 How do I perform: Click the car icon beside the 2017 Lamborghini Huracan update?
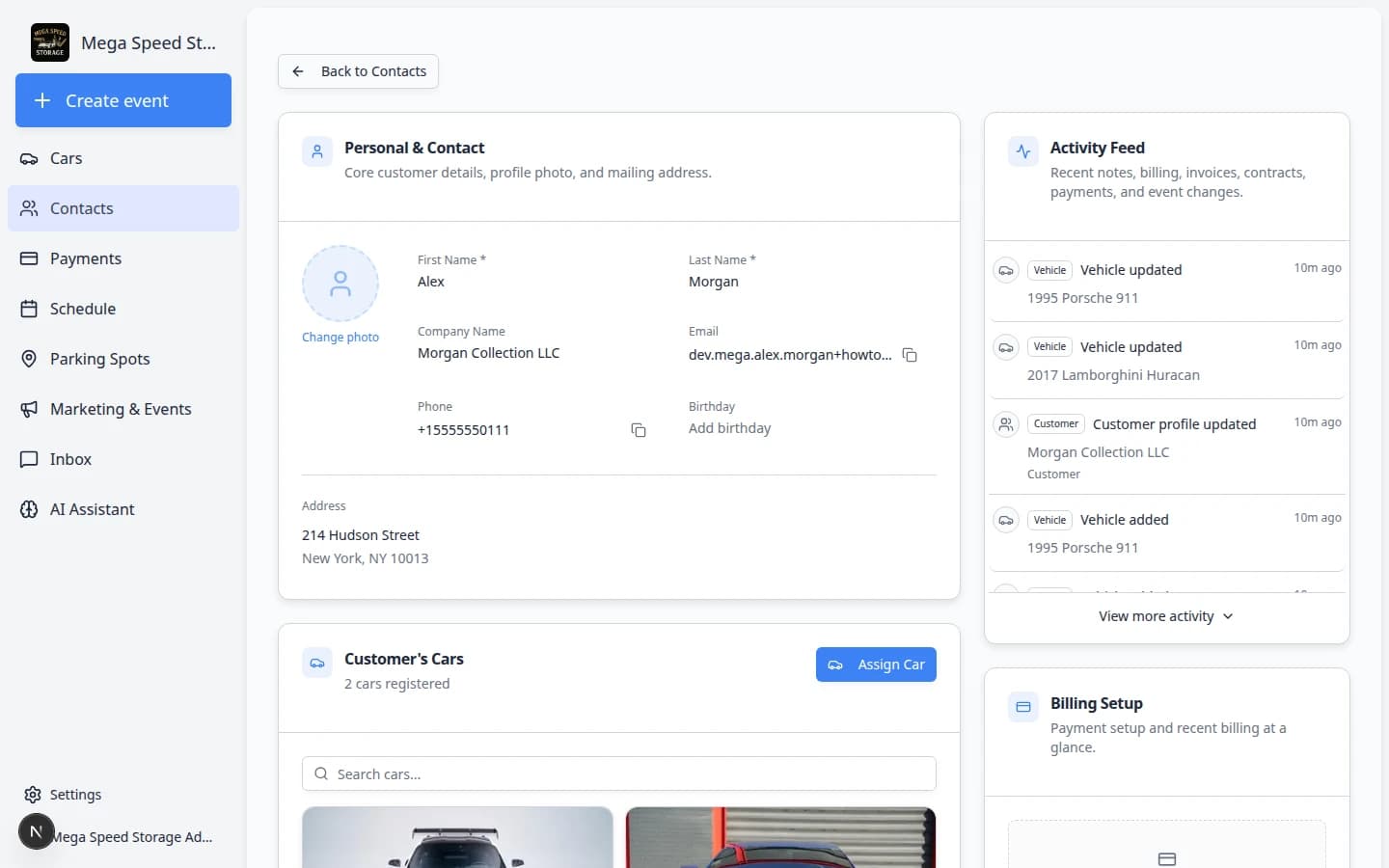click(1006, 347)
